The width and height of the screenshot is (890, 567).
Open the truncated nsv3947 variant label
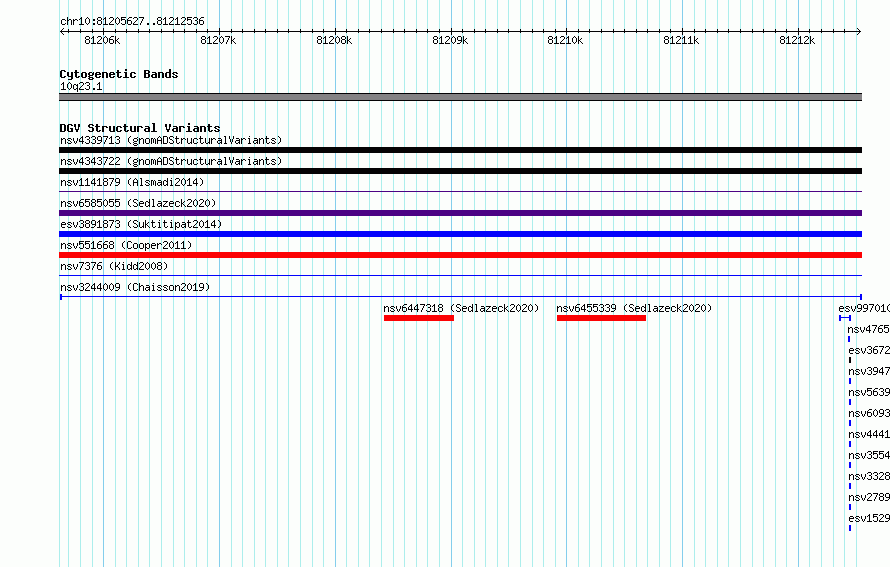[x=869, y=371]
